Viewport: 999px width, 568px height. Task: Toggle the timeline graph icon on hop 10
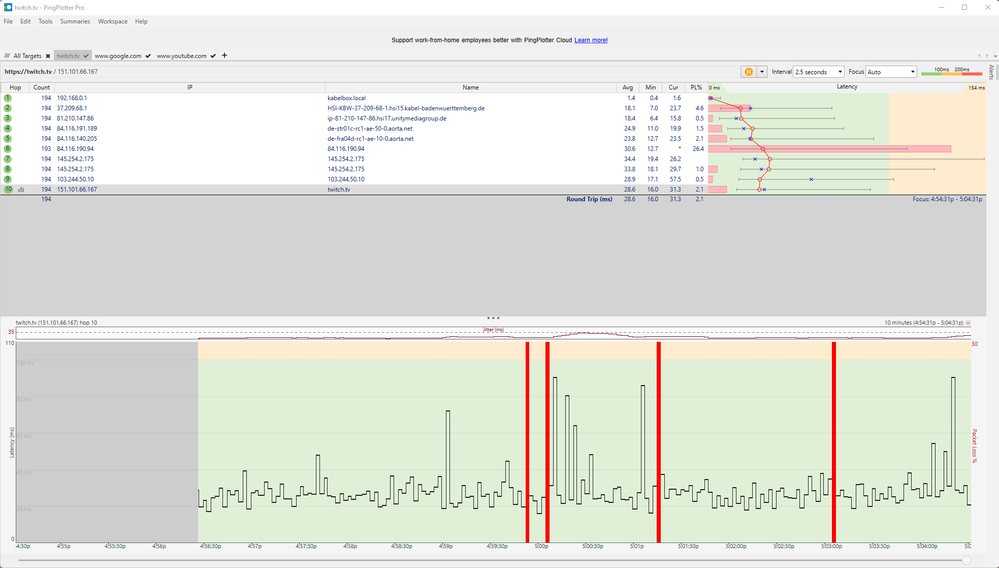click(x=21, y=190)
